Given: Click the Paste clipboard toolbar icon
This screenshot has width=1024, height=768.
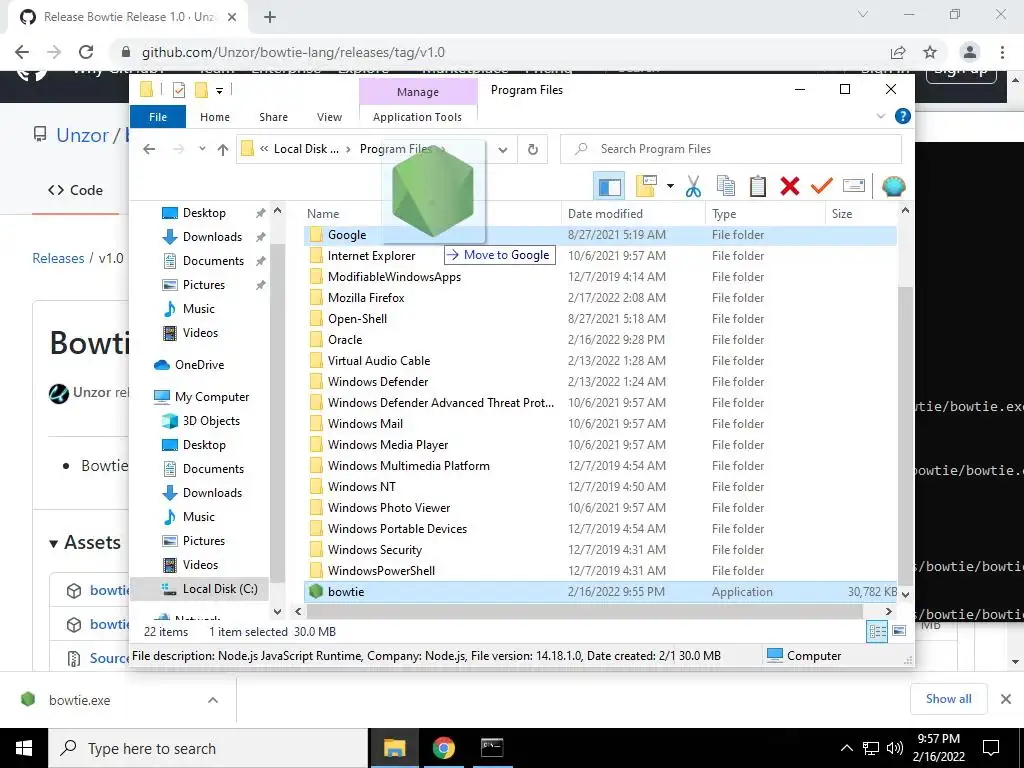Looking at the screenshot, I should click(x=758, y=186).
